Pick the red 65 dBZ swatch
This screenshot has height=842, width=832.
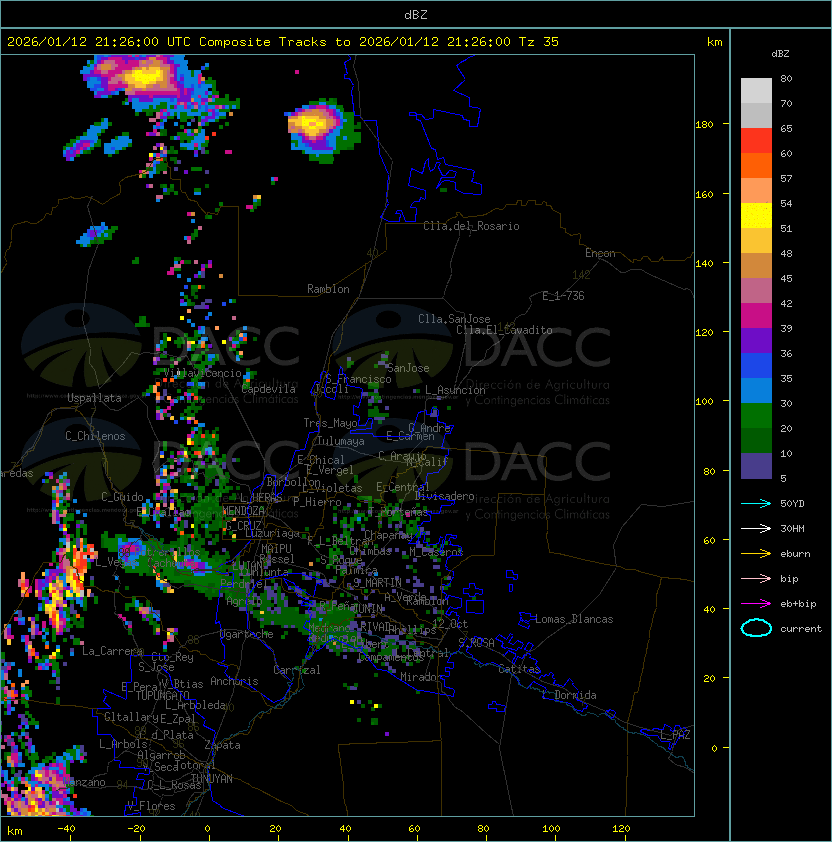point(756,140)
